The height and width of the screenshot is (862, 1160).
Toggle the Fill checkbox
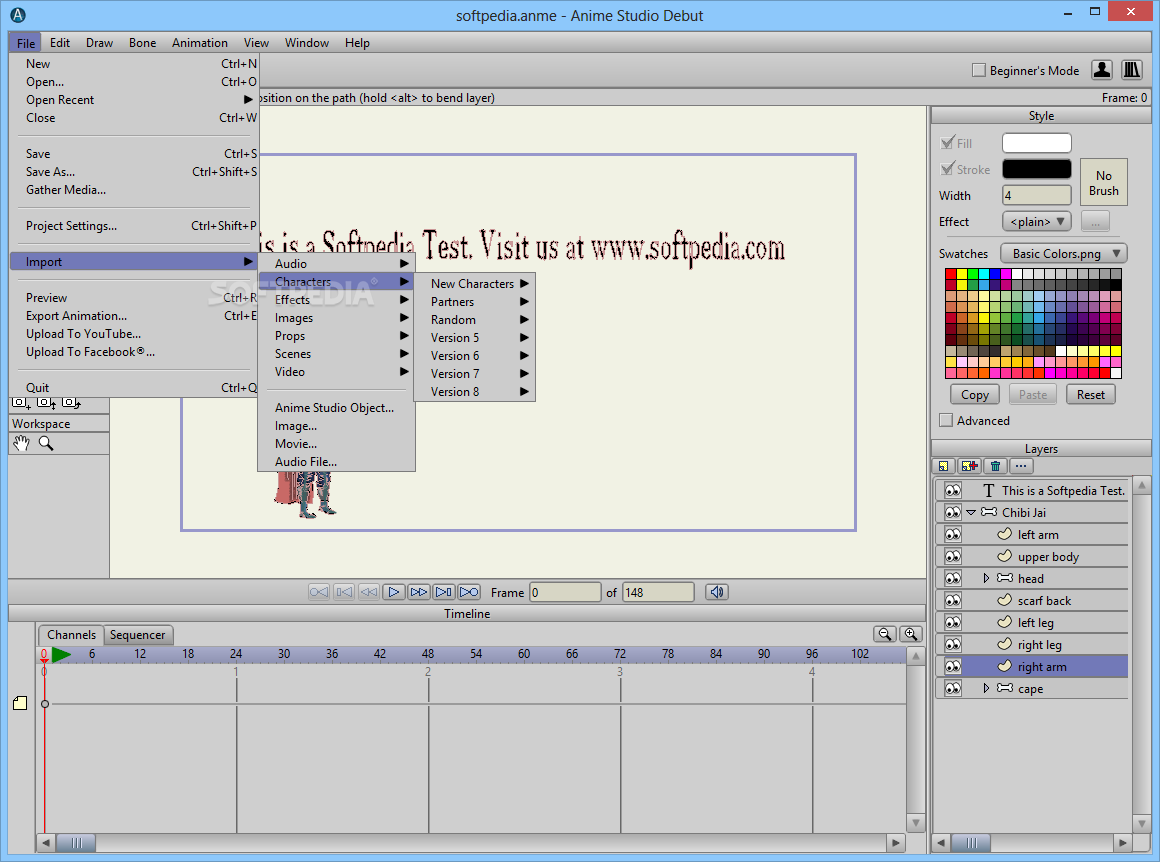coord(947,143)
